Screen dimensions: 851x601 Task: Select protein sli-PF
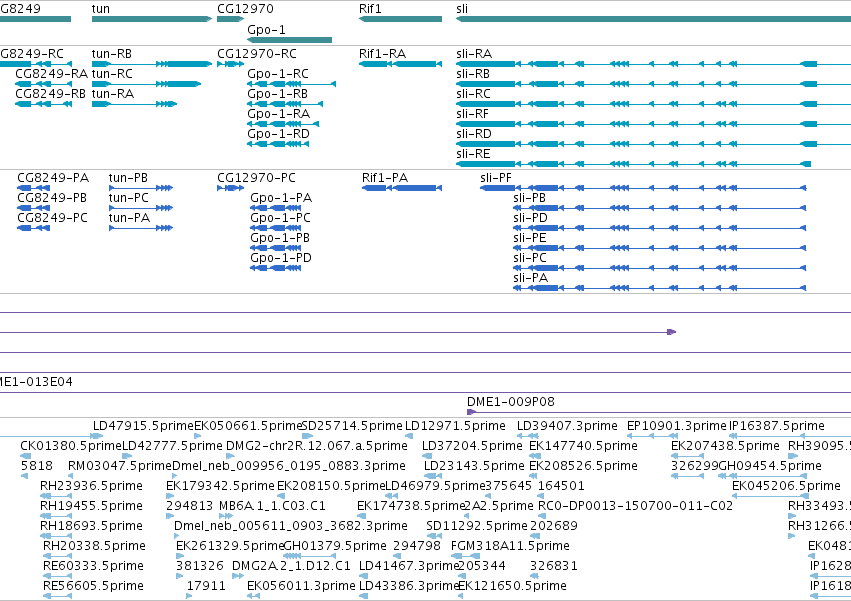coord(643,188)
